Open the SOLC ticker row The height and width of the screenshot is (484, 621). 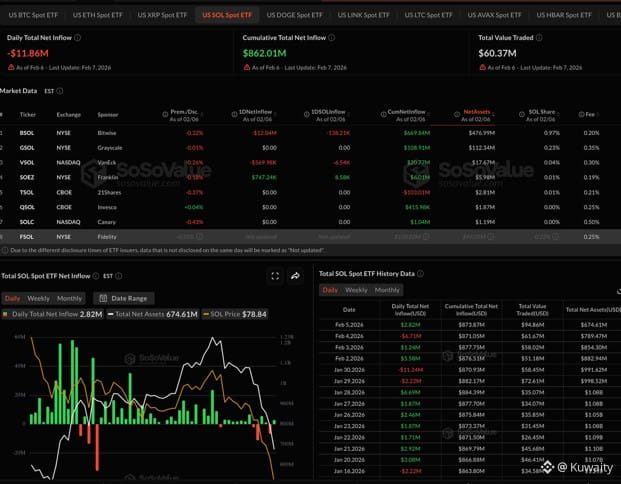(x=27, y=222)
